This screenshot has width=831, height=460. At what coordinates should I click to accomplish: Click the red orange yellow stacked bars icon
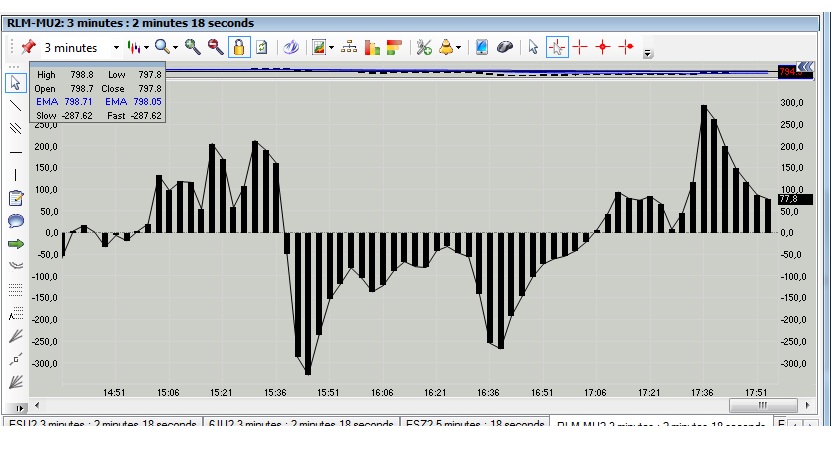(x=394, y=48)
